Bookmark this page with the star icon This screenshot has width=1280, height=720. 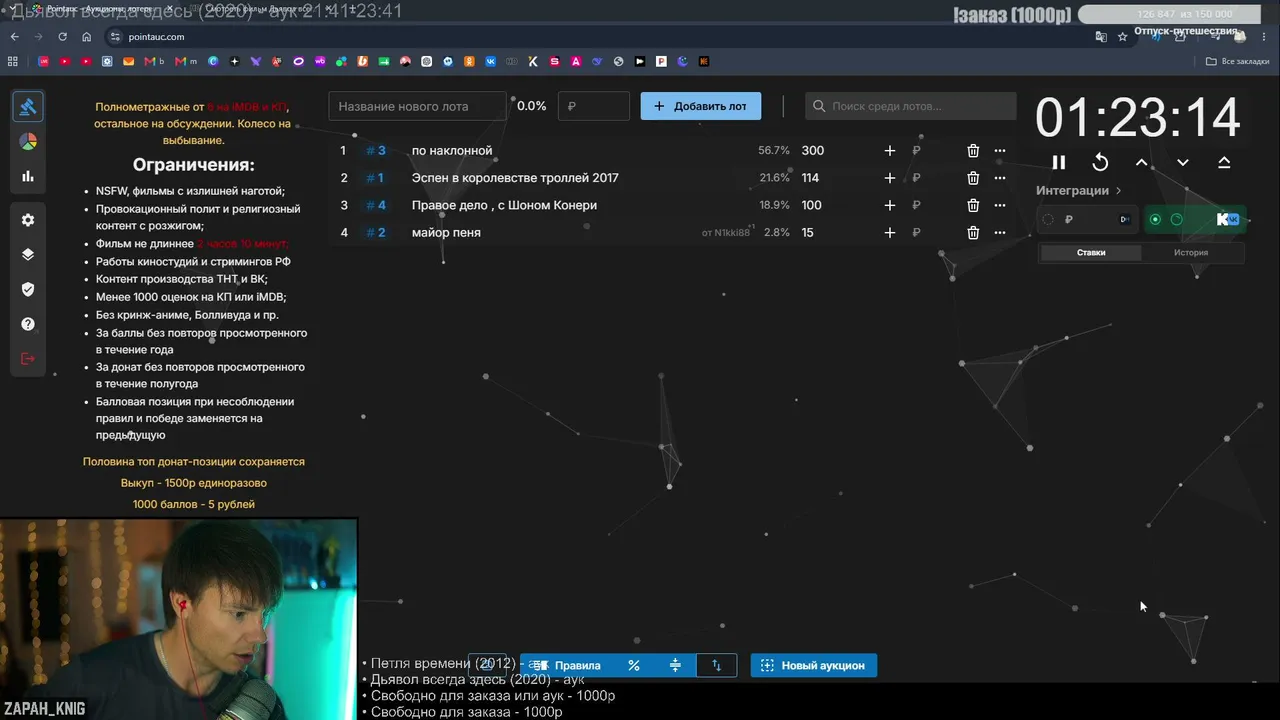1123,37
